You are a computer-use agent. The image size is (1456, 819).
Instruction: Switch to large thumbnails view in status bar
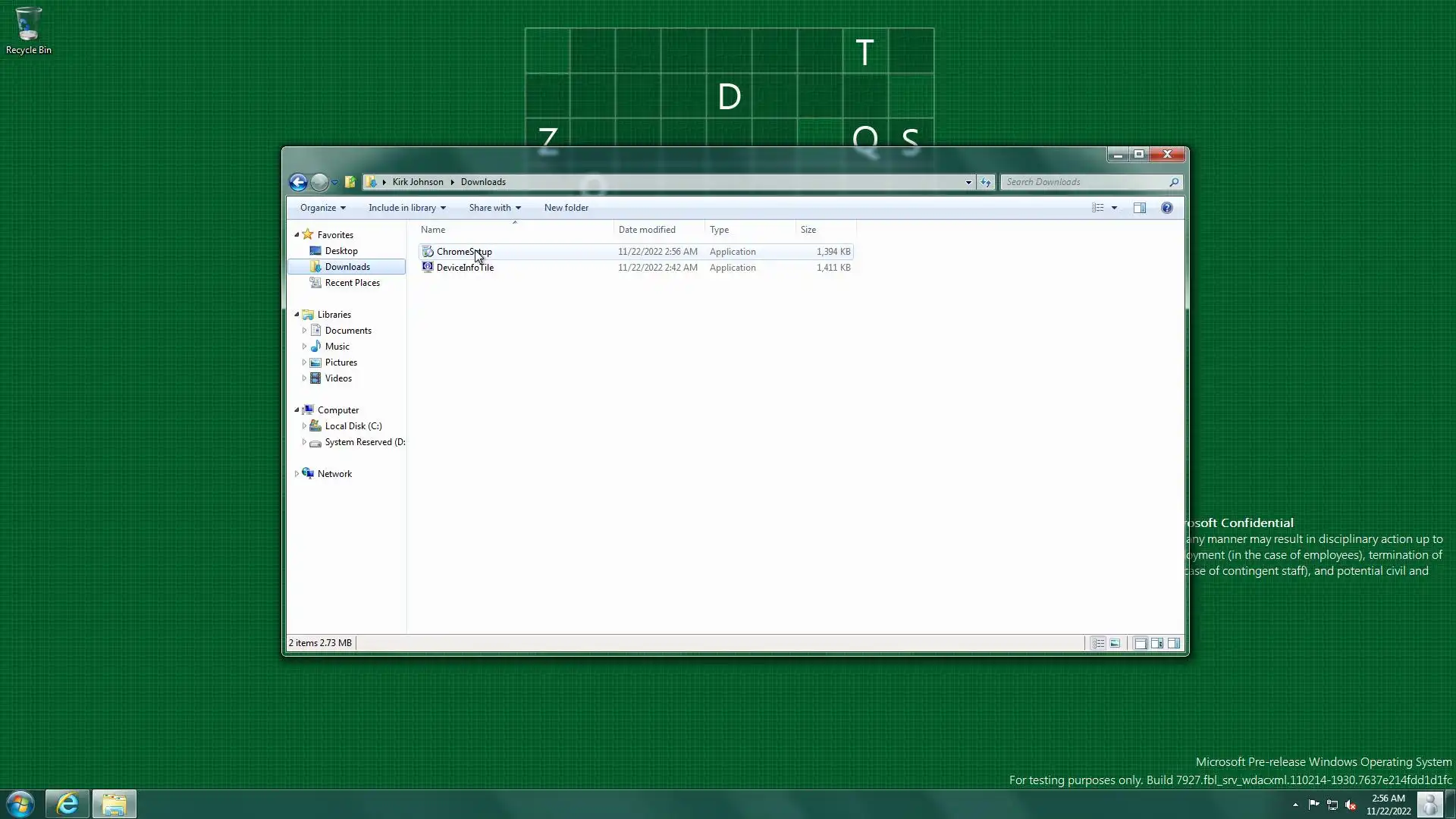[1115, 643]
